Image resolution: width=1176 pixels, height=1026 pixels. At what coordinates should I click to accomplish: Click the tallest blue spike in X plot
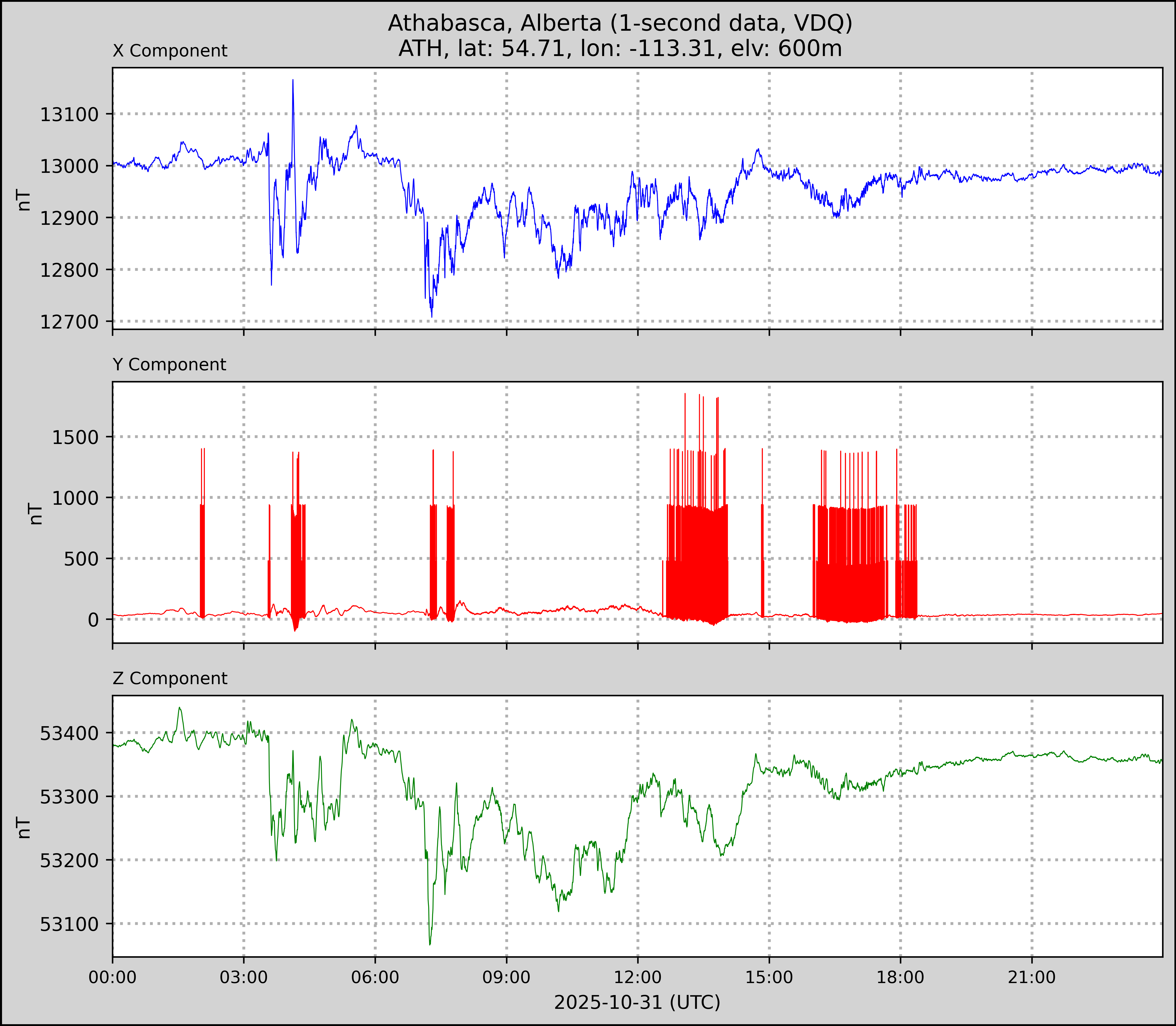(293, 81)
